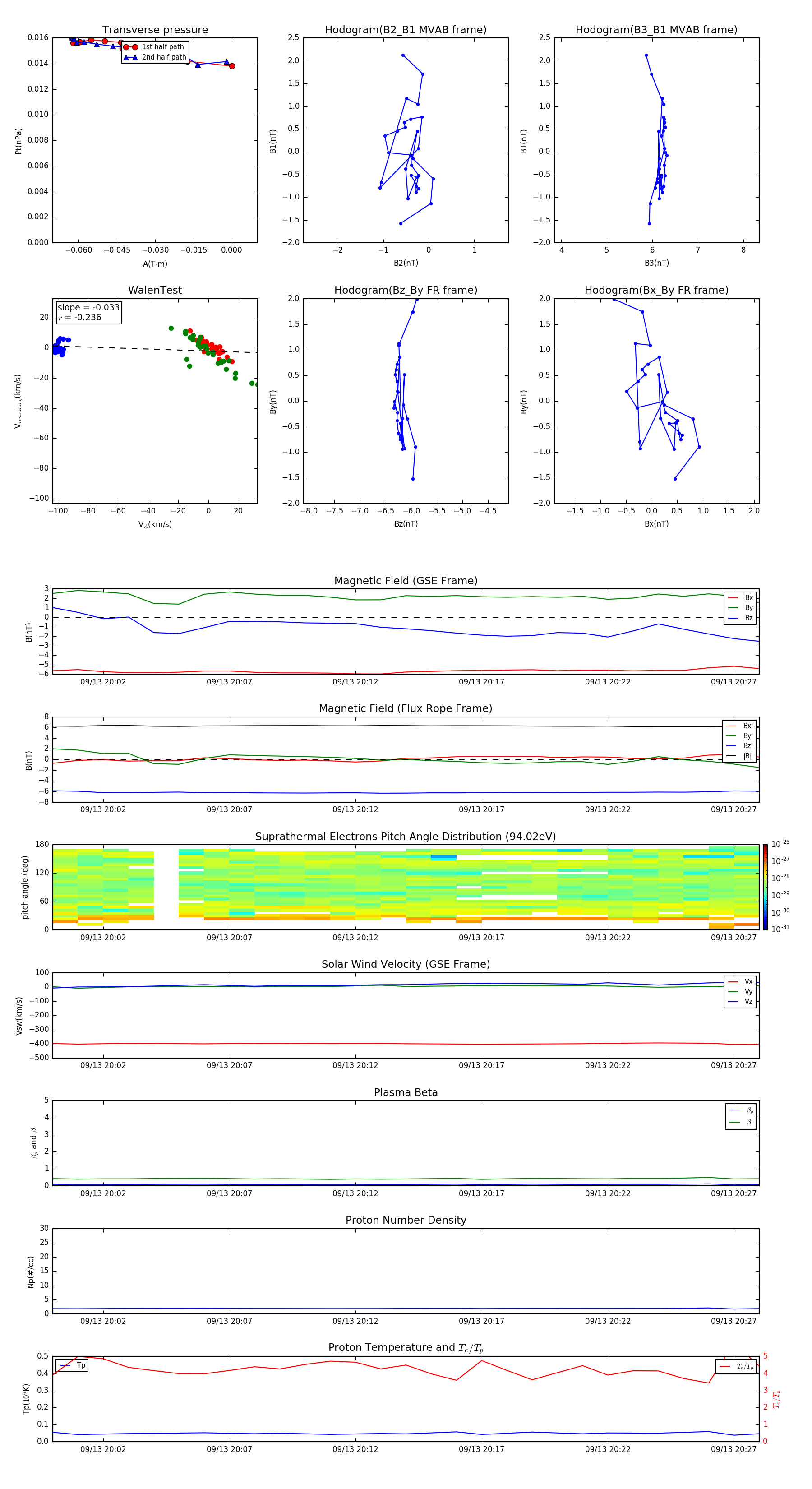Click the By entry in GSE legend
The height and width of the screenshot is (1489, 812).
[x=741, y=607]
